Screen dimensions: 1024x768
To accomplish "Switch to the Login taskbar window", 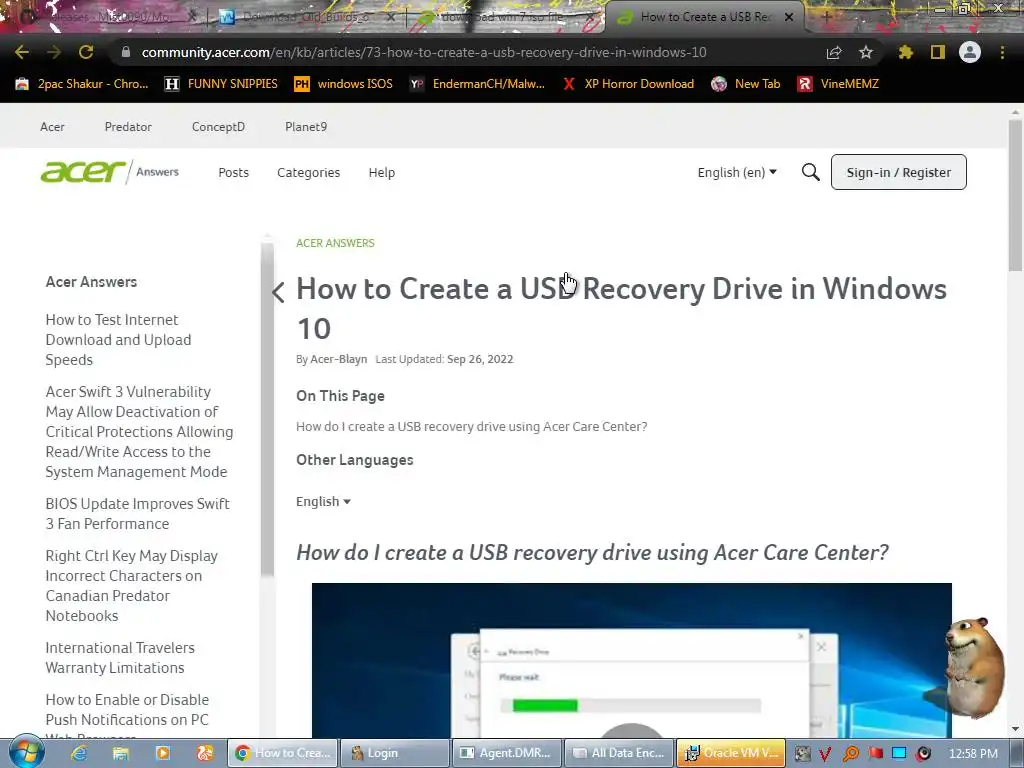I will 394,753.
